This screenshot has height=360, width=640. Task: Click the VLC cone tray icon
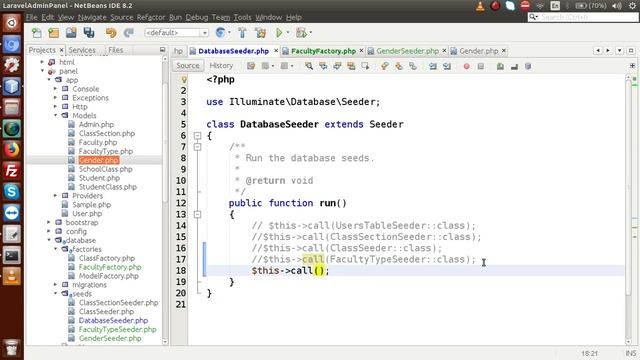click(480, 6)
